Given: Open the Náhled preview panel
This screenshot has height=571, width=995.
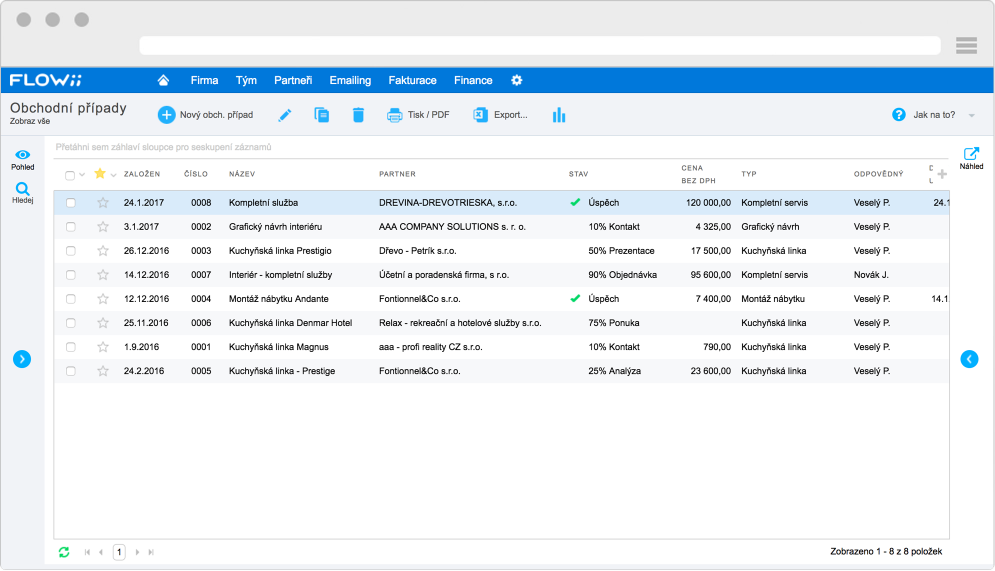Looking at the screenshot, I should coord(971,158).
